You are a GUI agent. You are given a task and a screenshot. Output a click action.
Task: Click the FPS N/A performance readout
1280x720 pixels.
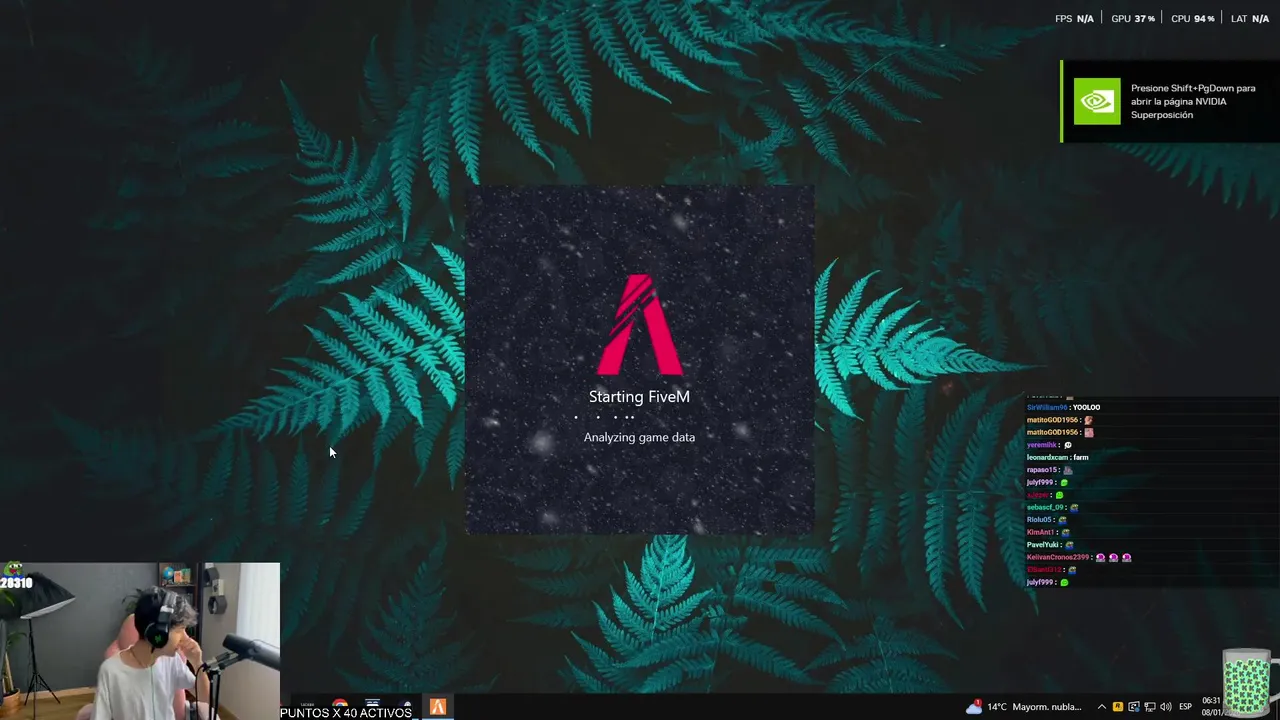[x=1074, y=19]
